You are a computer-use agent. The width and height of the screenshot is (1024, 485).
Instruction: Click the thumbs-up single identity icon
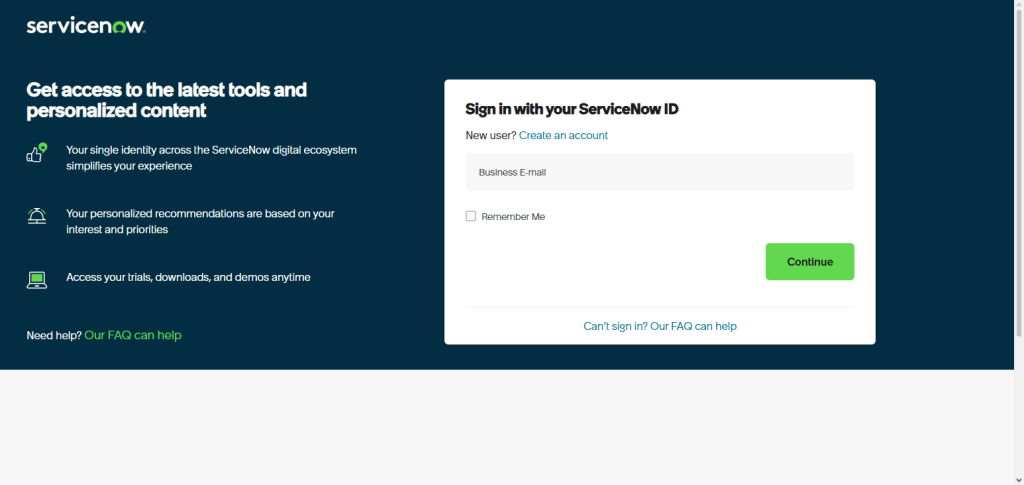coord(37,153)
